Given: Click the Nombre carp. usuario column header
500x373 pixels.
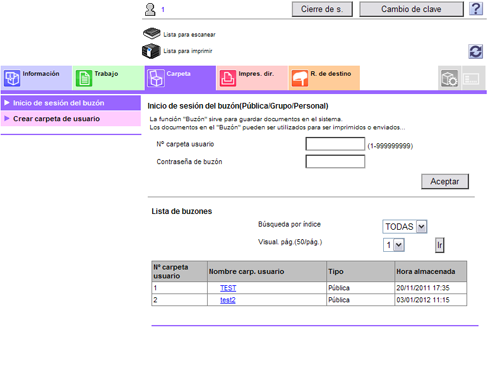Looking at the screenshot, I should click(x=267, y=272).
